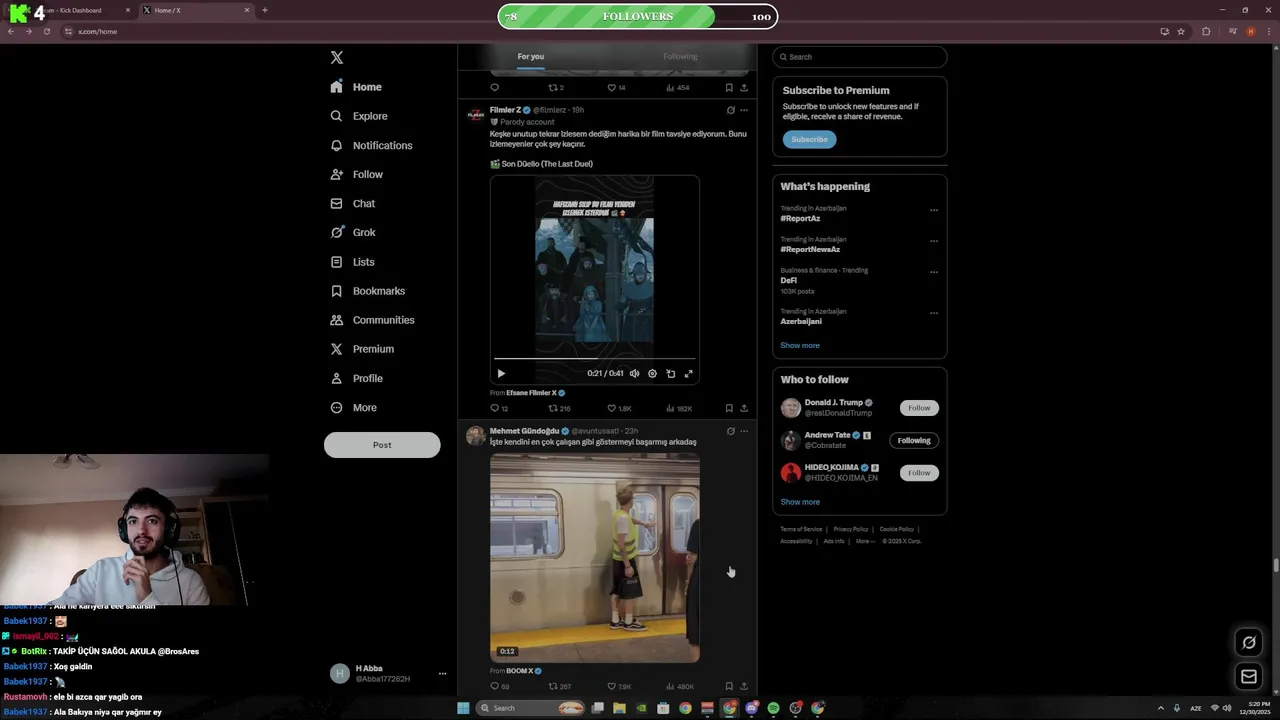Click floating Grok button at bottom right

(1249, 643)
